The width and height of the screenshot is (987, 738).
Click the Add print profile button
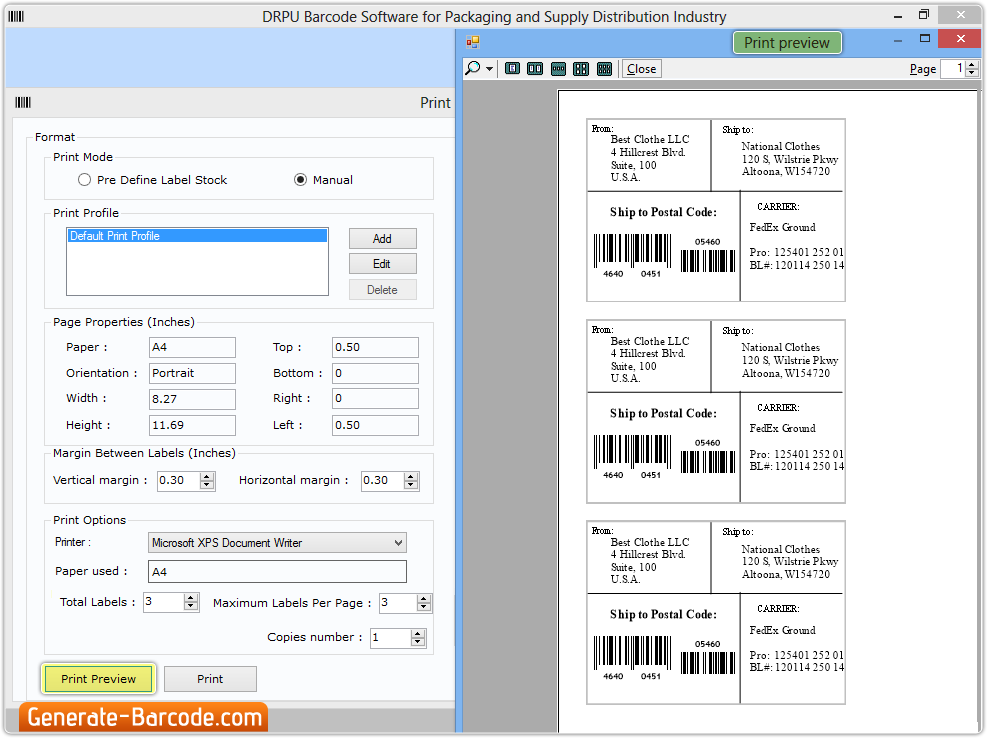pos(383,239)
